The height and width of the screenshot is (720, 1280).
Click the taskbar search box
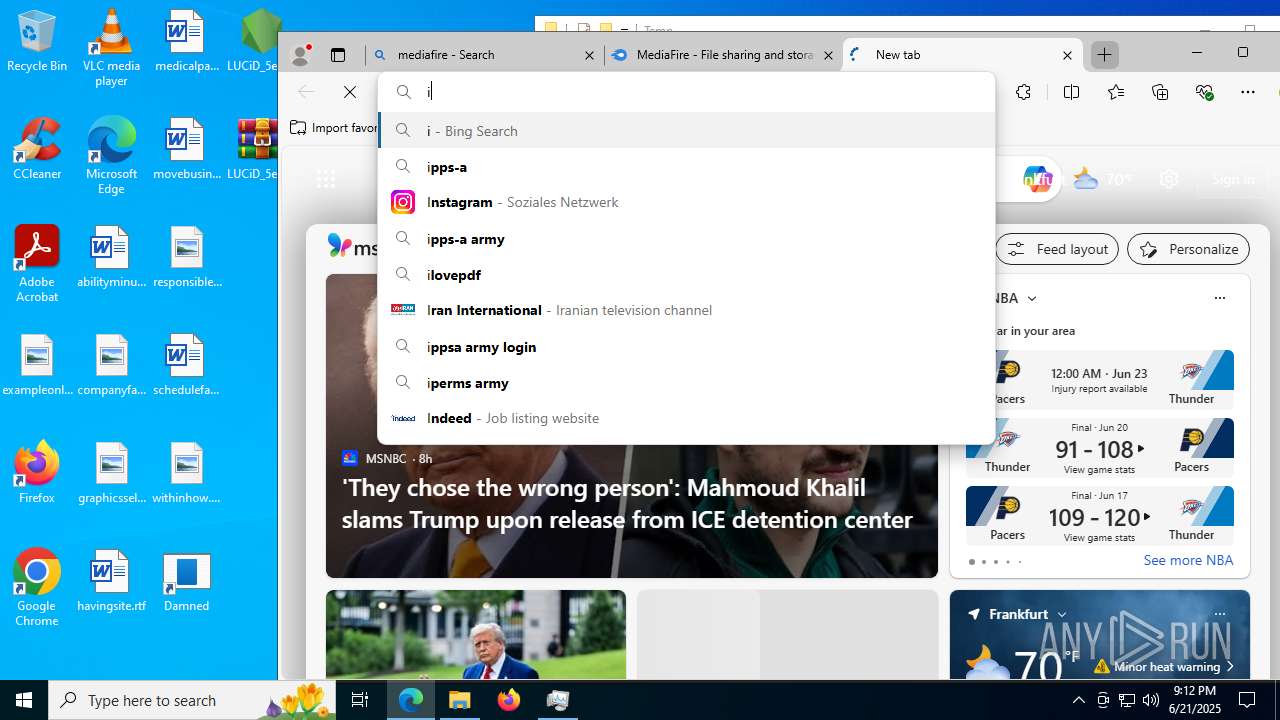[x=192, y=700]
